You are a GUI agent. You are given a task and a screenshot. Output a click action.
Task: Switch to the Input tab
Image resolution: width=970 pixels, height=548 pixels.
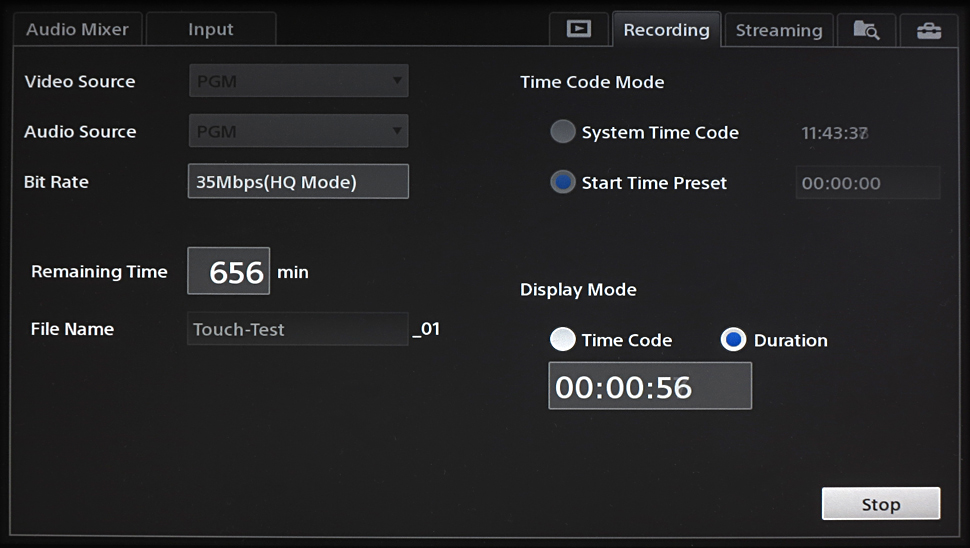tap(211, 29)
